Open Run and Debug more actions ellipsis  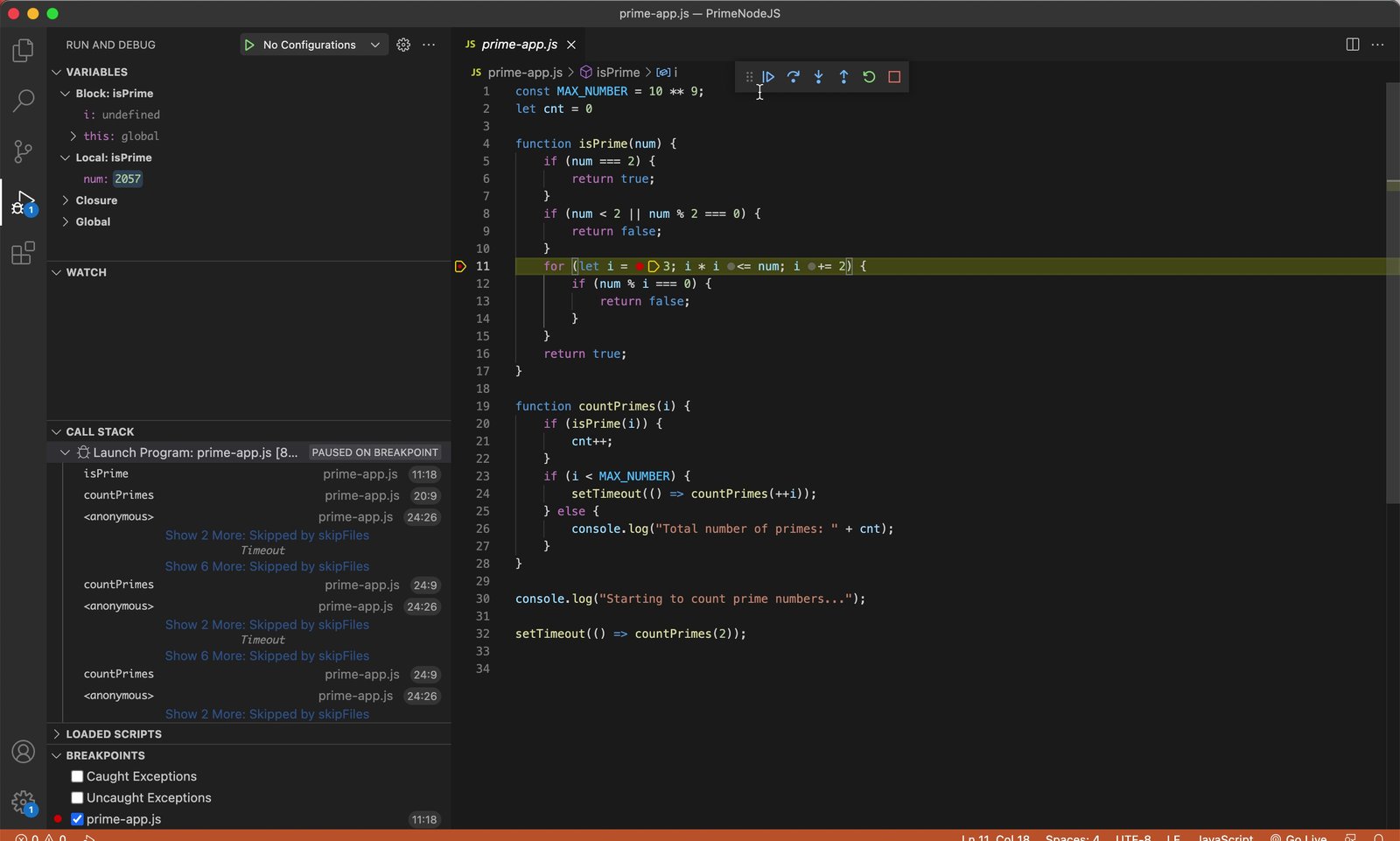(429, 45)
